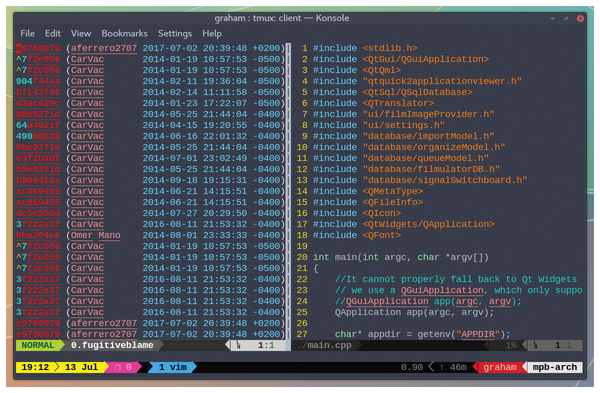Click the '#include <stdlib.h>' line
Viewport: 600px width, 393px height.
(x=365, y=48)
